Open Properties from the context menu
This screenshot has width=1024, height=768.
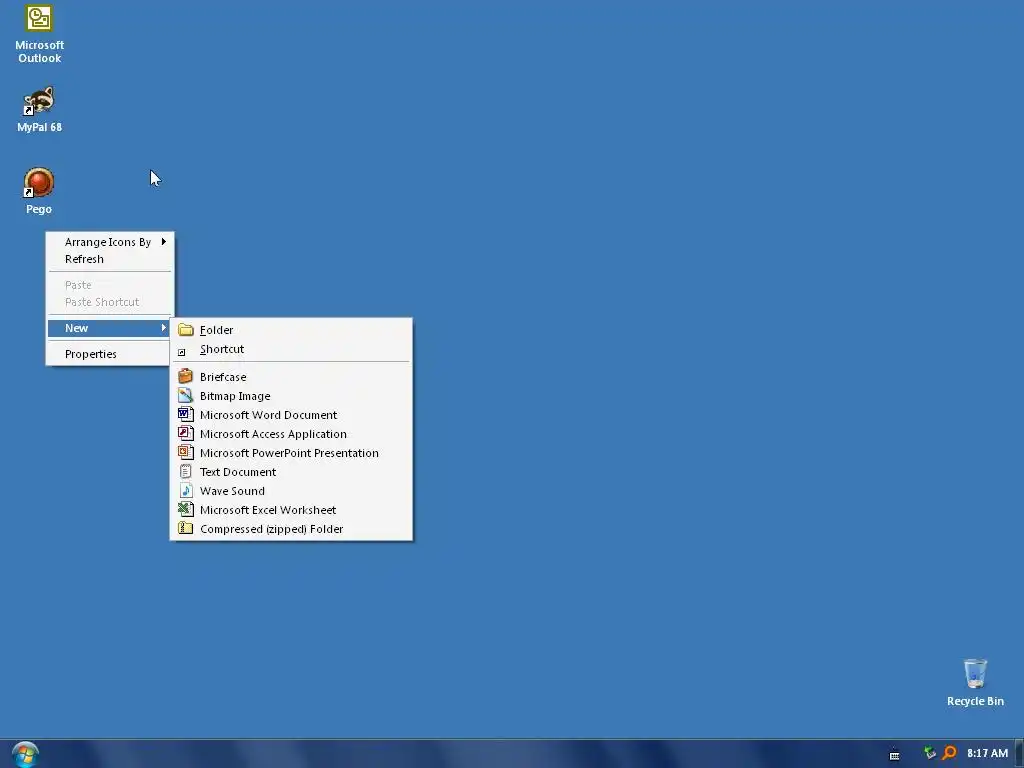point(110,354)
